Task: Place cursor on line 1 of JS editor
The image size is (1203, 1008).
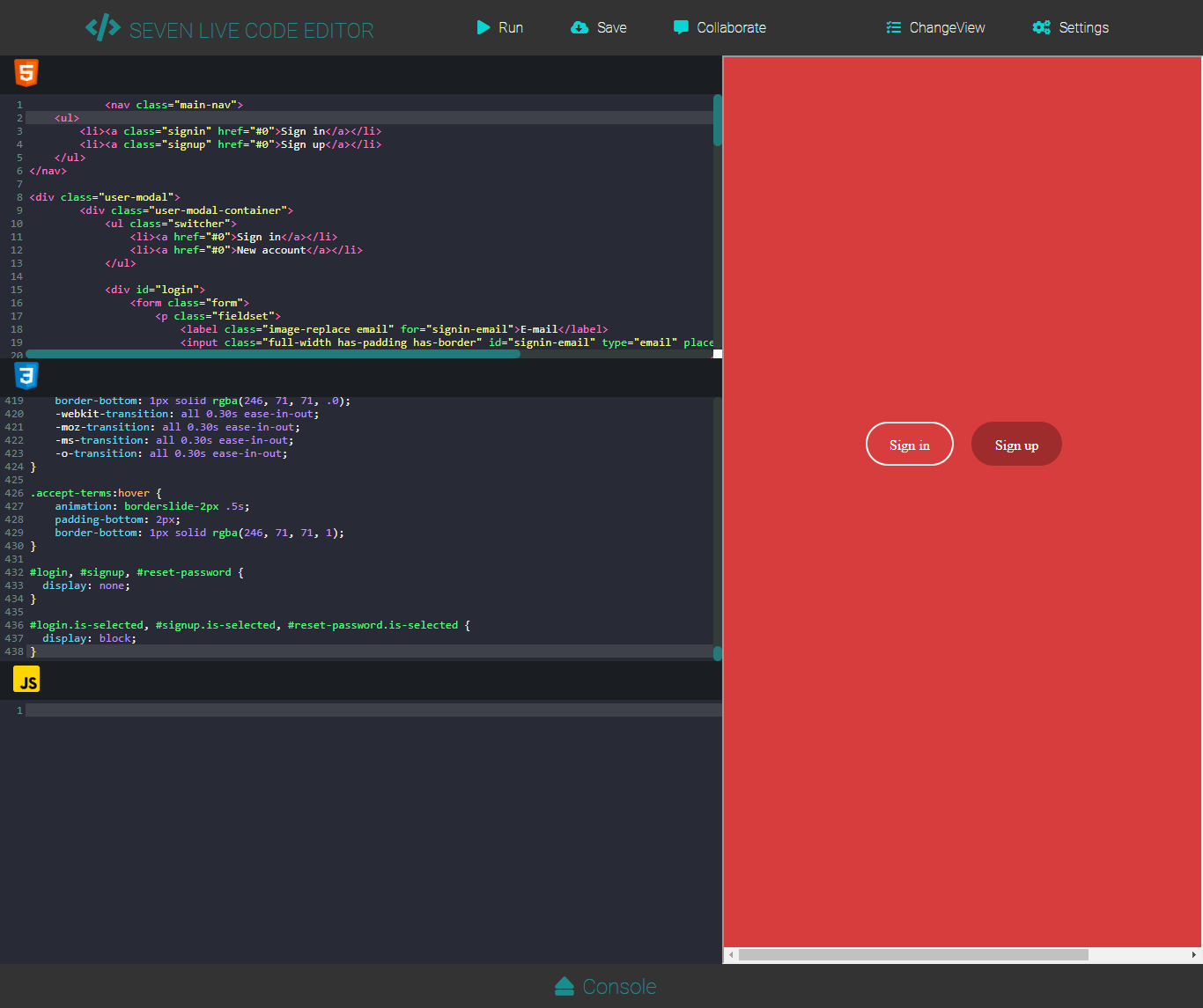Action: point(176,710)
